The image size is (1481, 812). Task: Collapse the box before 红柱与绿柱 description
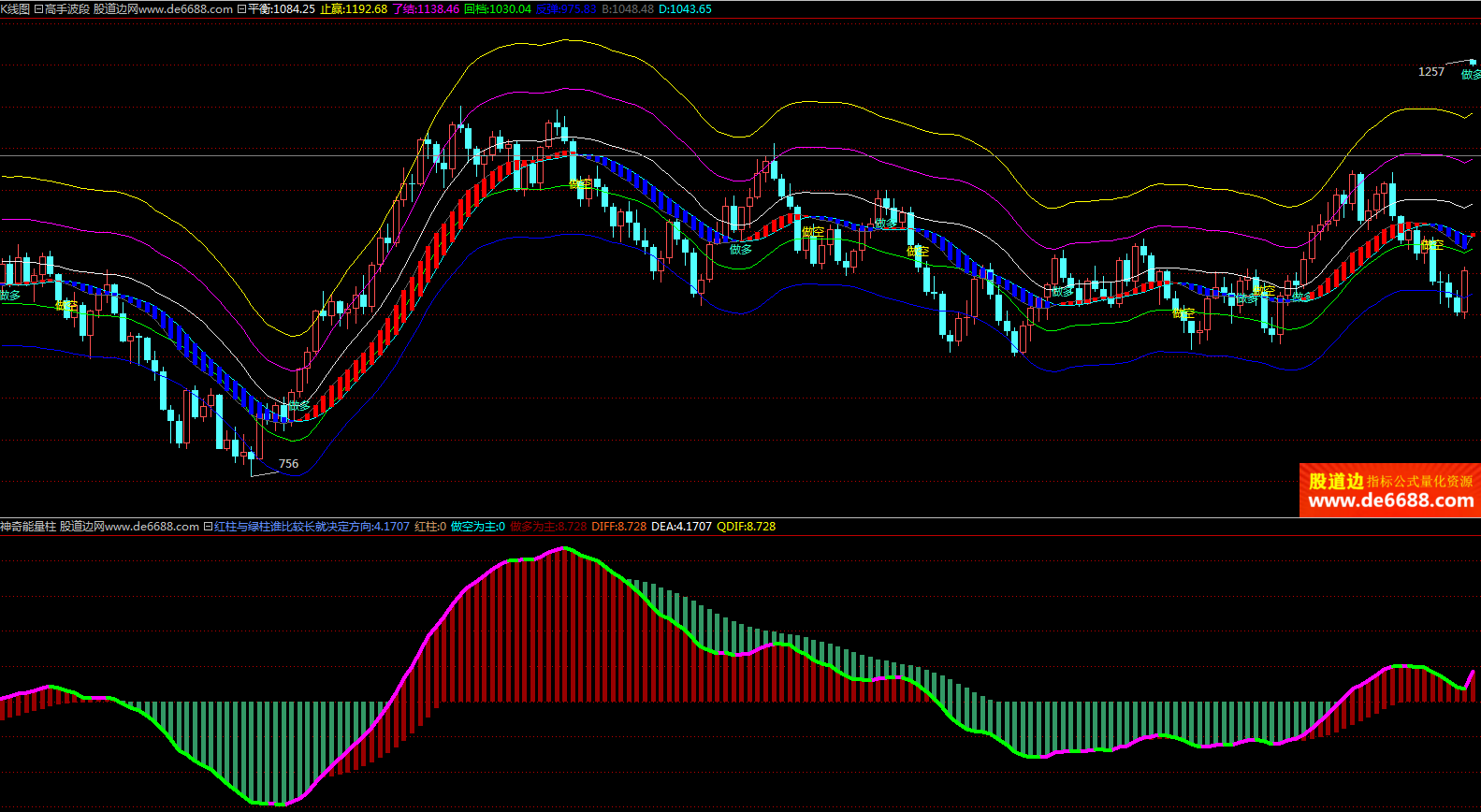click(208, 527)
